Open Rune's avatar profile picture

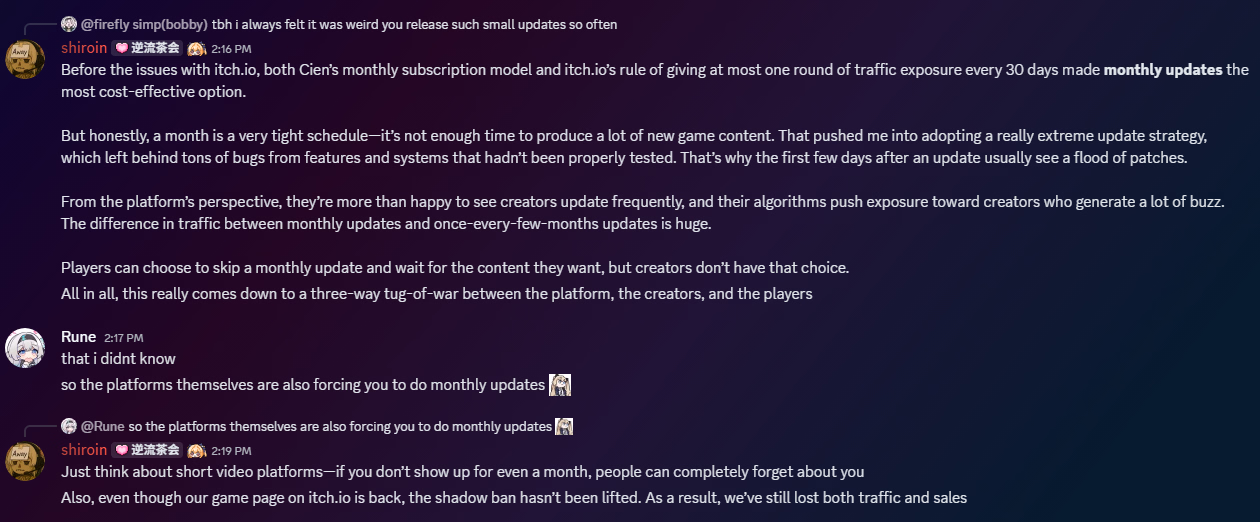coord(25,347)
